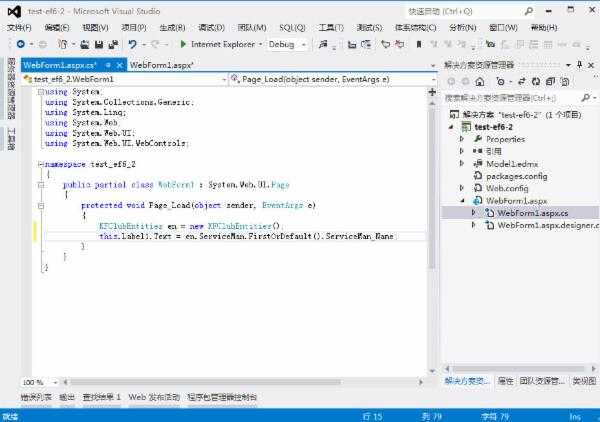Click the Home icon in Solution Explorer

click(480, 81)
